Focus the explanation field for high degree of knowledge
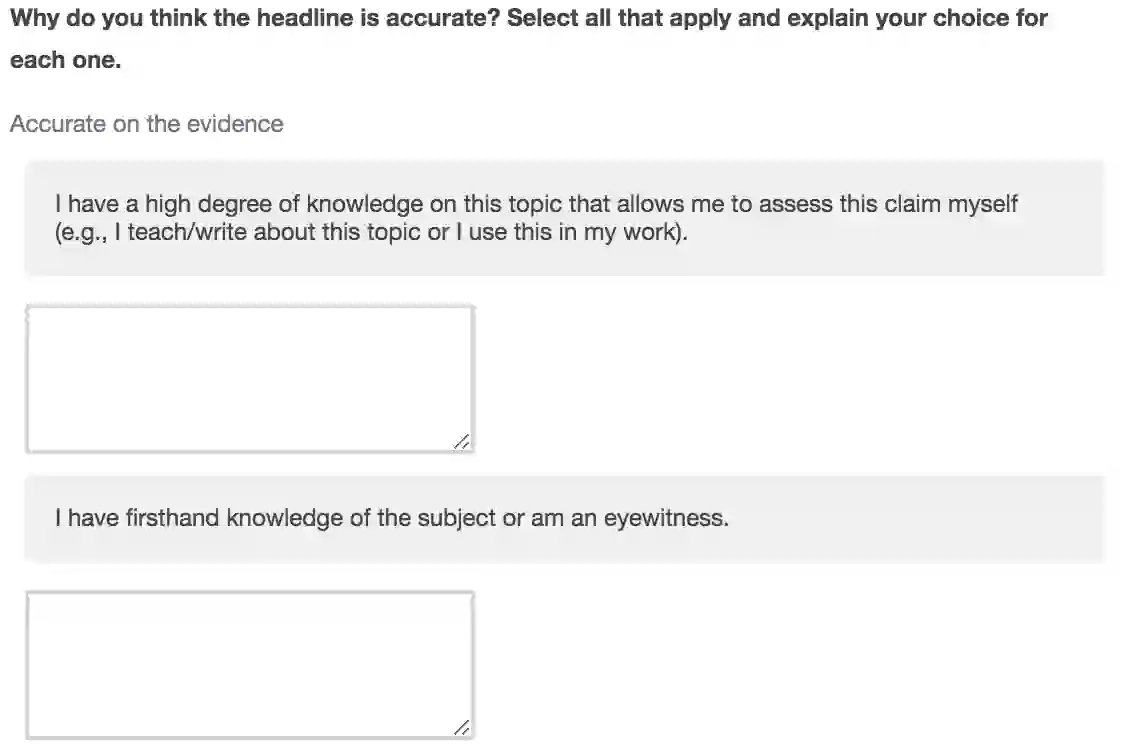1127x756 pixels. tap(249, 379)
